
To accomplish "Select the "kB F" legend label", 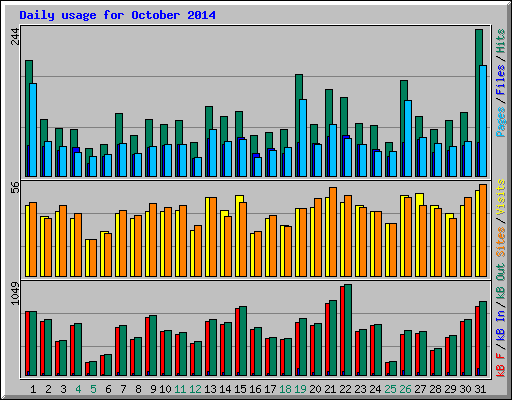I will 501,365.
